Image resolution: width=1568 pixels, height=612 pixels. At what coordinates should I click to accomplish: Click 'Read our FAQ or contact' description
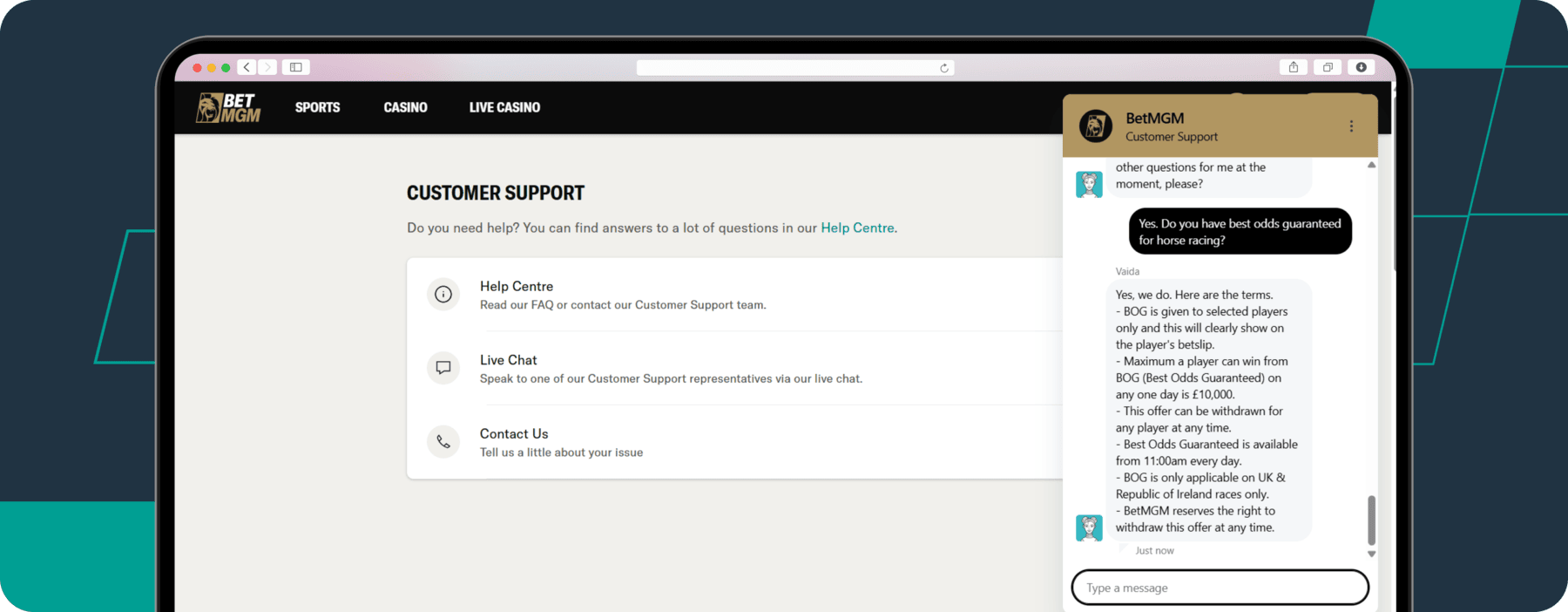coord(623,305)
